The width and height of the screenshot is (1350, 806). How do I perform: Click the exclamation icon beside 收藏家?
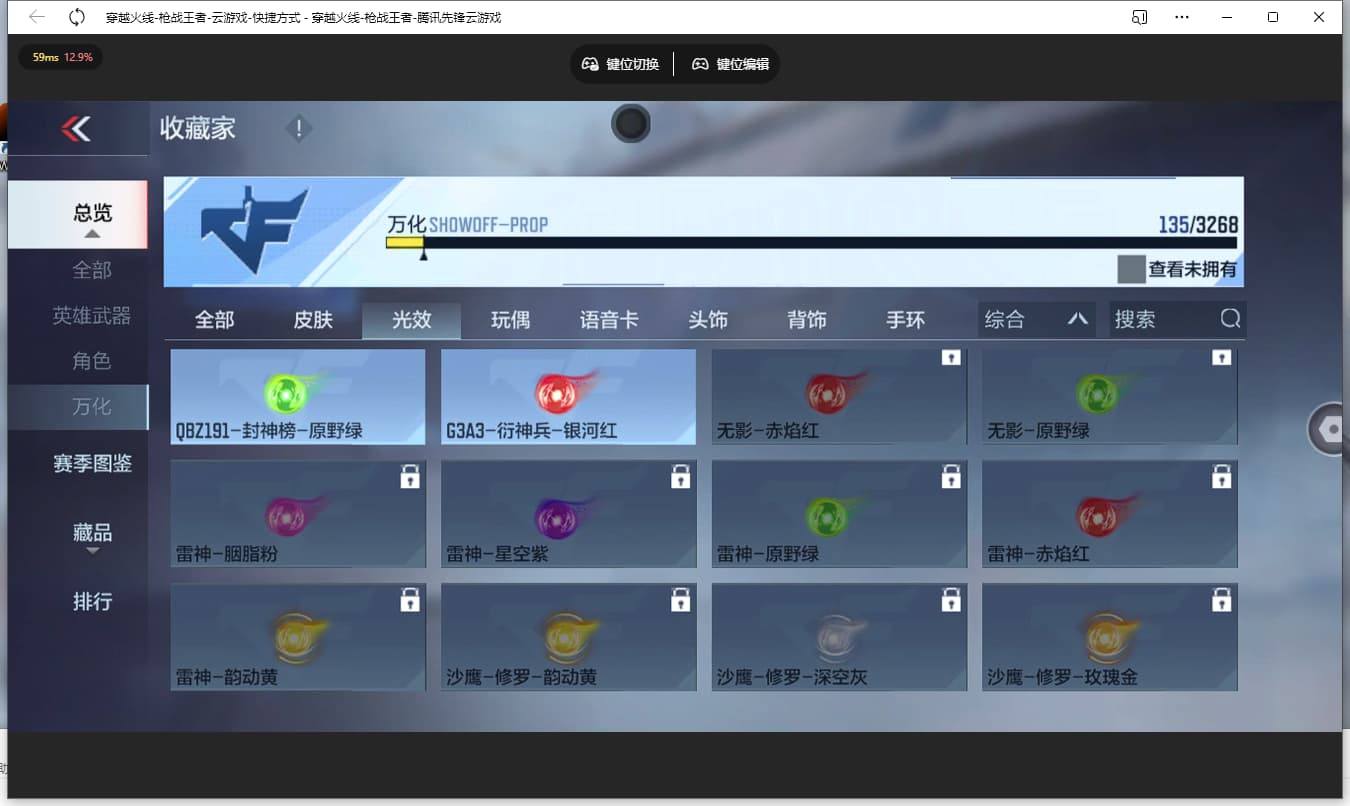tap(298, 128)
